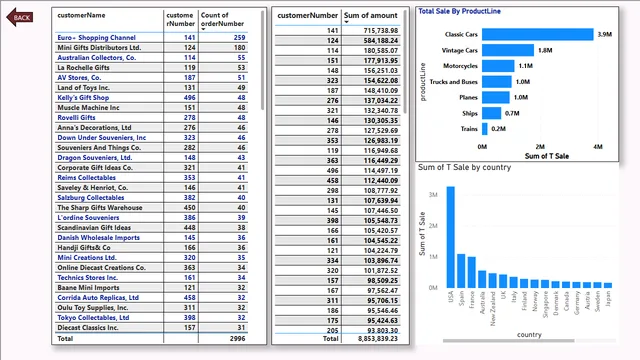Image resolution: width=640 pixels, height=360 pixels.
Task: Select AV Stores, Co. row
Action: [x=151, y=78]
